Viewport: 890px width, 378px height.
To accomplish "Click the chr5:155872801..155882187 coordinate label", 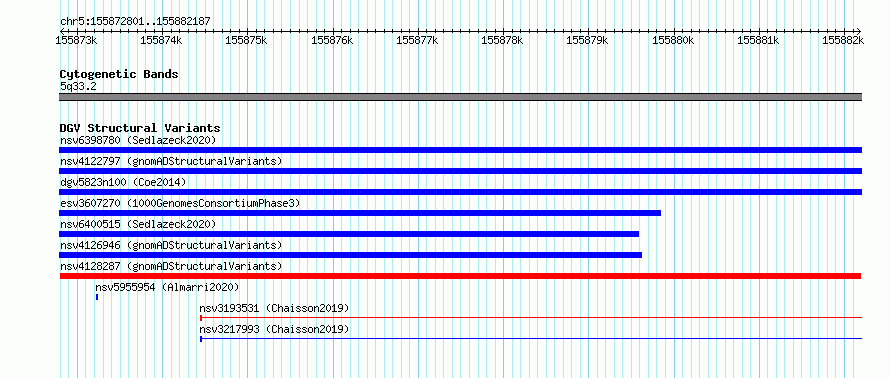I will click(x=135, y=22).
